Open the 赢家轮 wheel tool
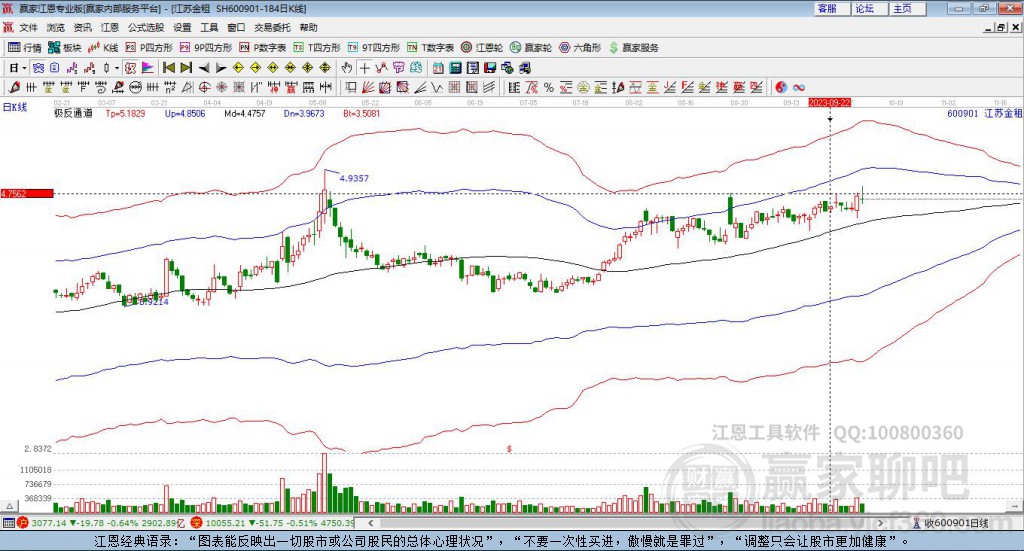 tap(531, 48)
